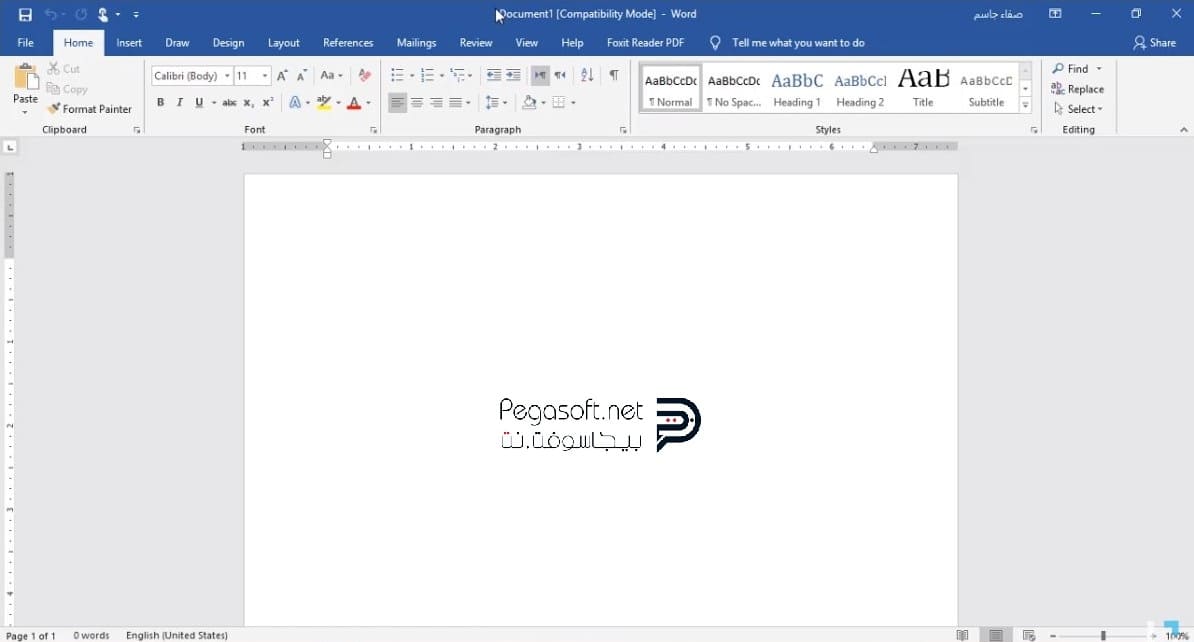1194x642 pixels.
Task: Show or hide paragraph marks
Action: [614, 75]
